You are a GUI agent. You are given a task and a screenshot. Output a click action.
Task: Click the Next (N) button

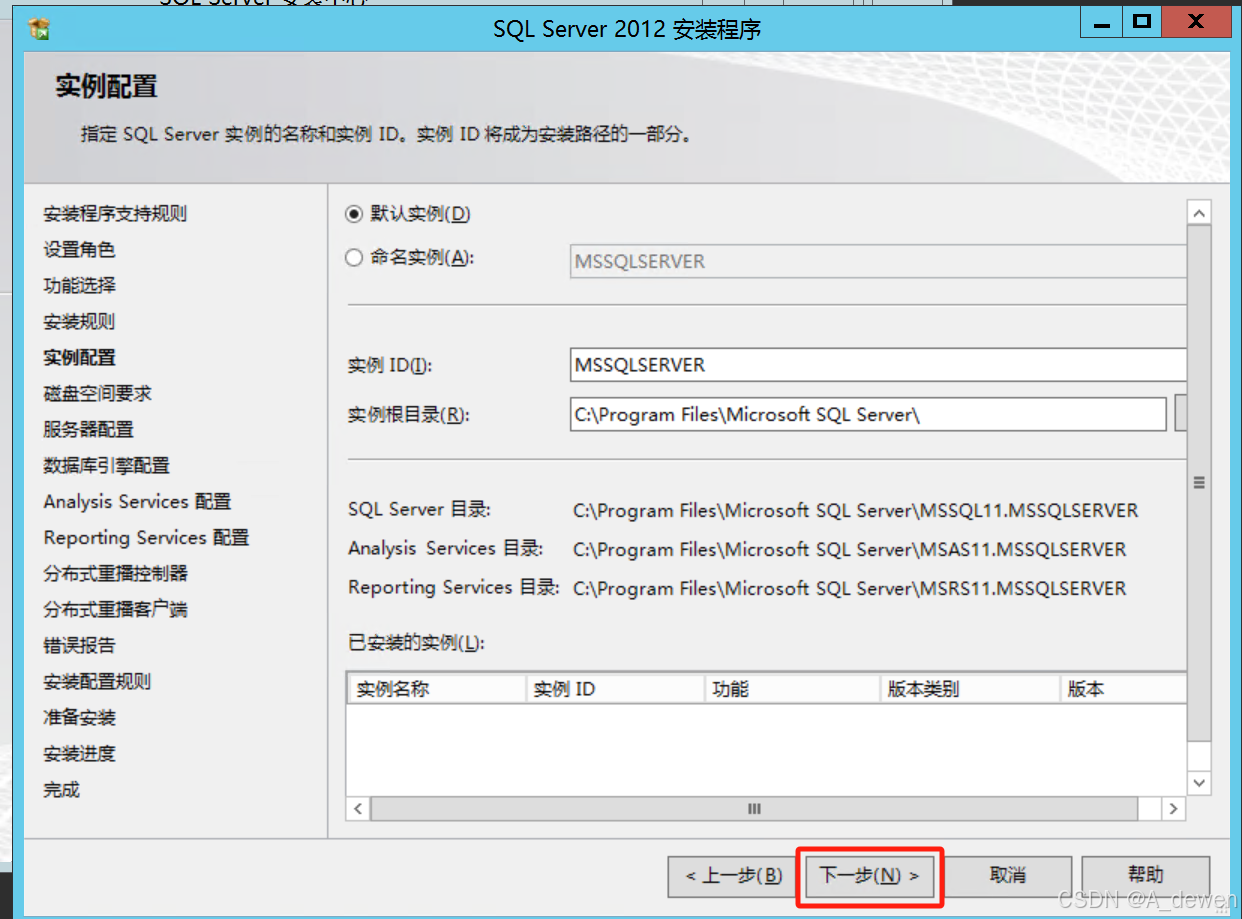[x=869, y=876]
